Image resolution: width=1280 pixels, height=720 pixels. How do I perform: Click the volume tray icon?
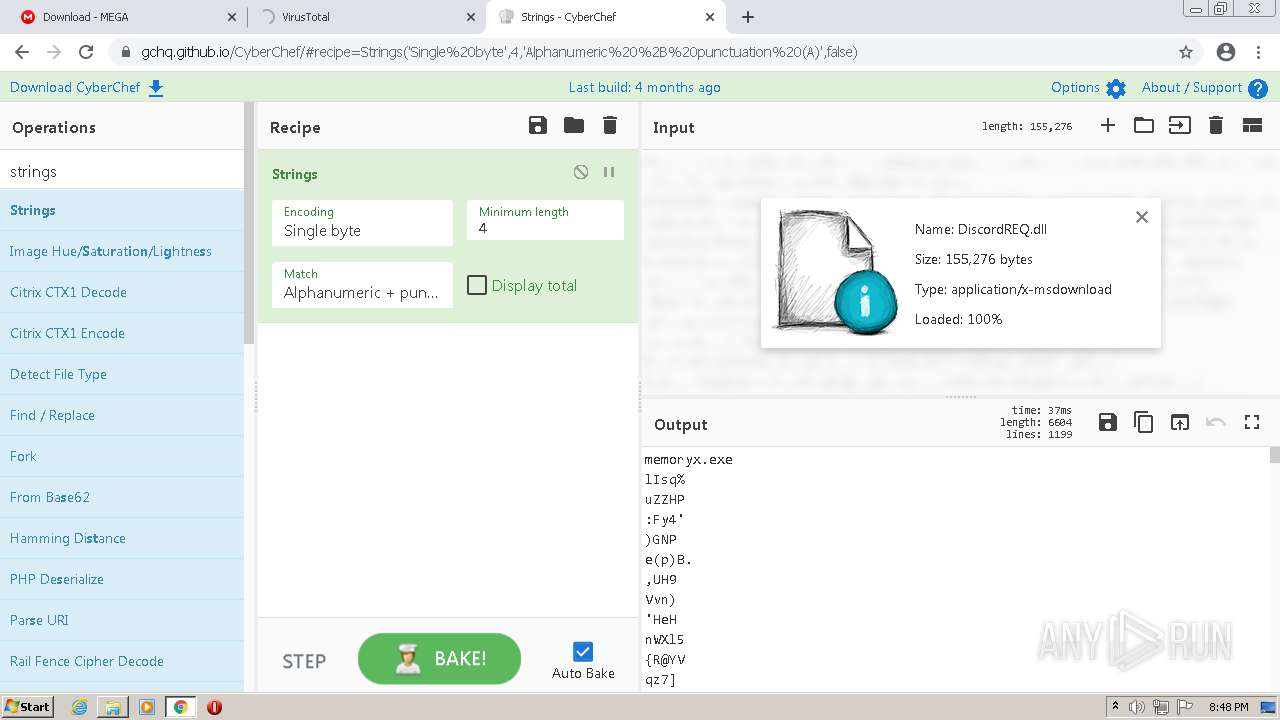(x=1136, y=707)
